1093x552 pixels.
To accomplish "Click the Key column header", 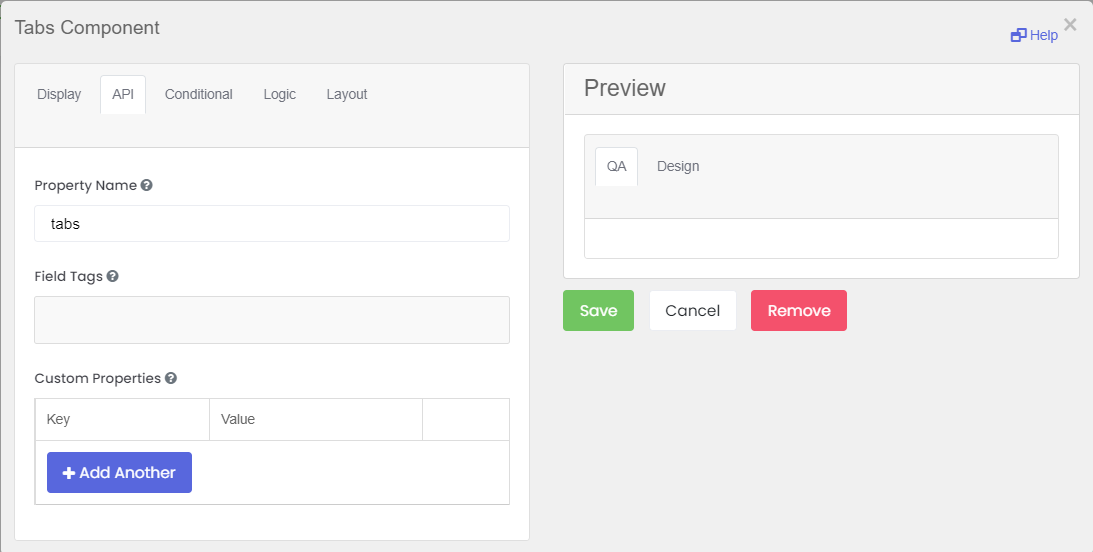I will (x=122, y=420).
